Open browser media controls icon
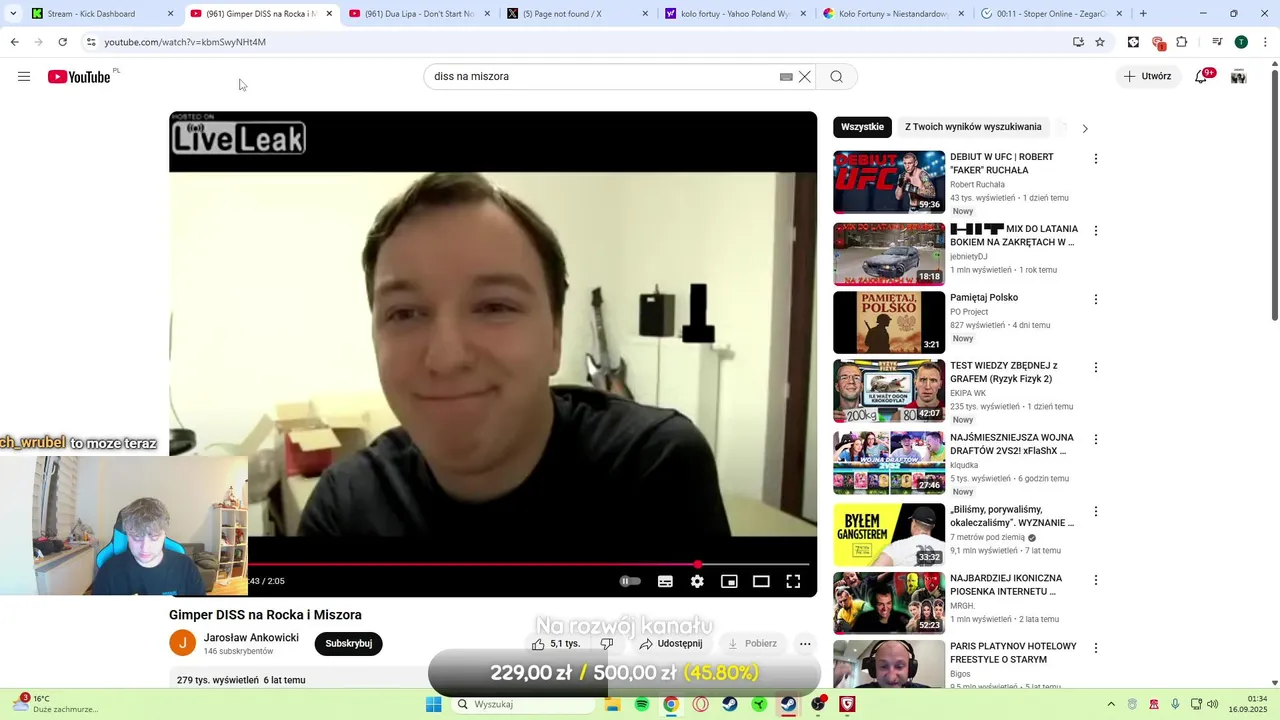The width and height of the screenshot is (1280, 720). pyautogui.click(x=1217, y=42)
